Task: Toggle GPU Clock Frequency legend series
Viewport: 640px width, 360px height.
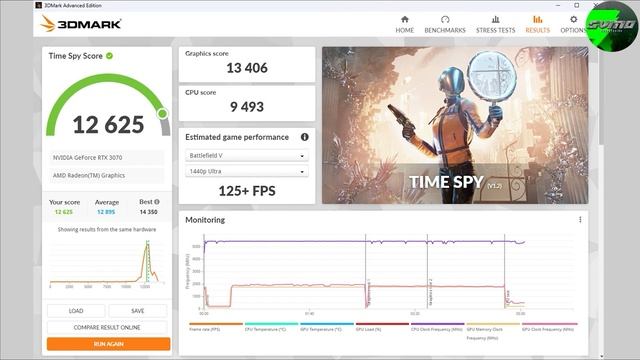Action: click(549, 327)
